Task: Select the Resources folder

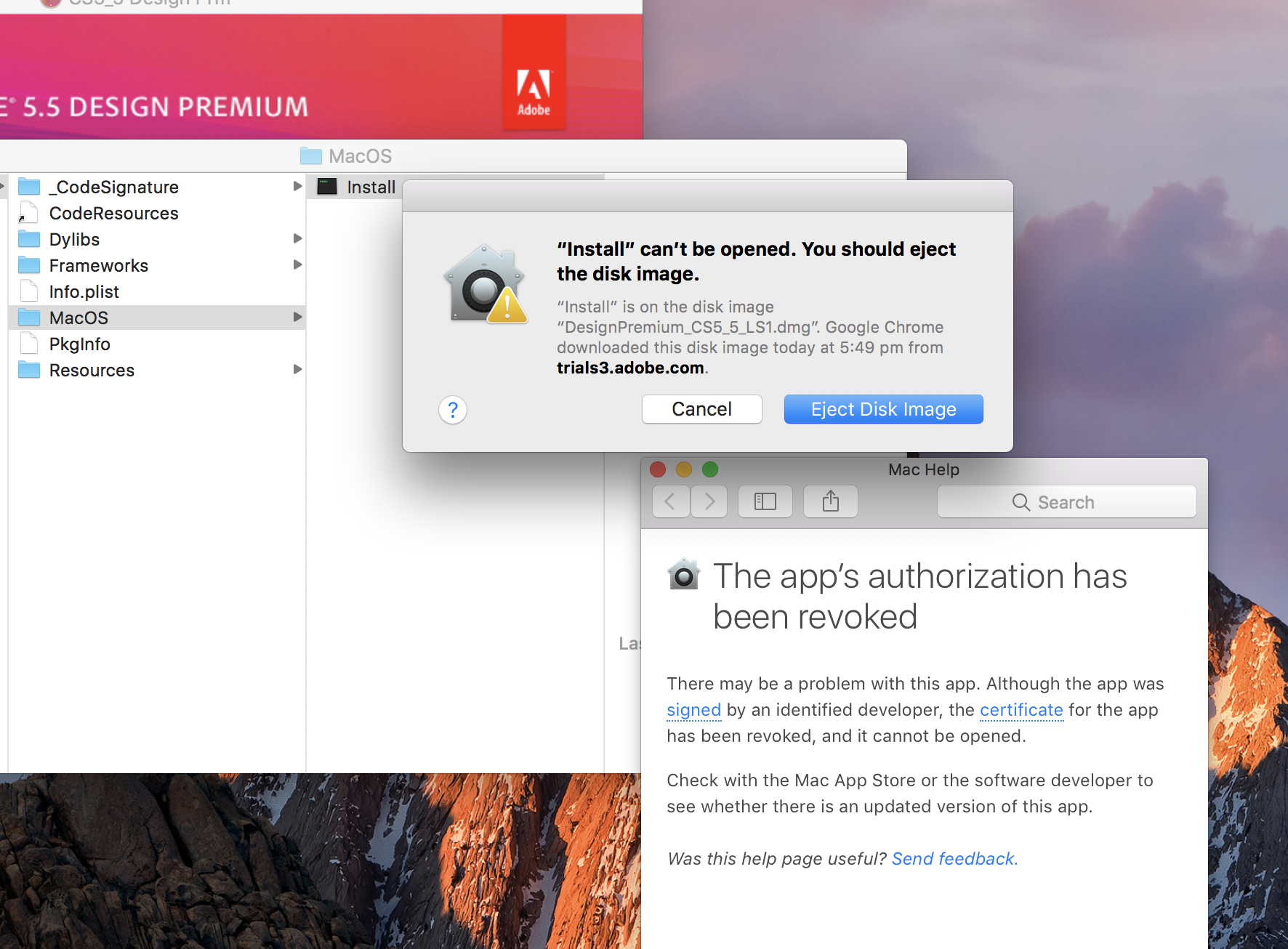Action: 157,370
